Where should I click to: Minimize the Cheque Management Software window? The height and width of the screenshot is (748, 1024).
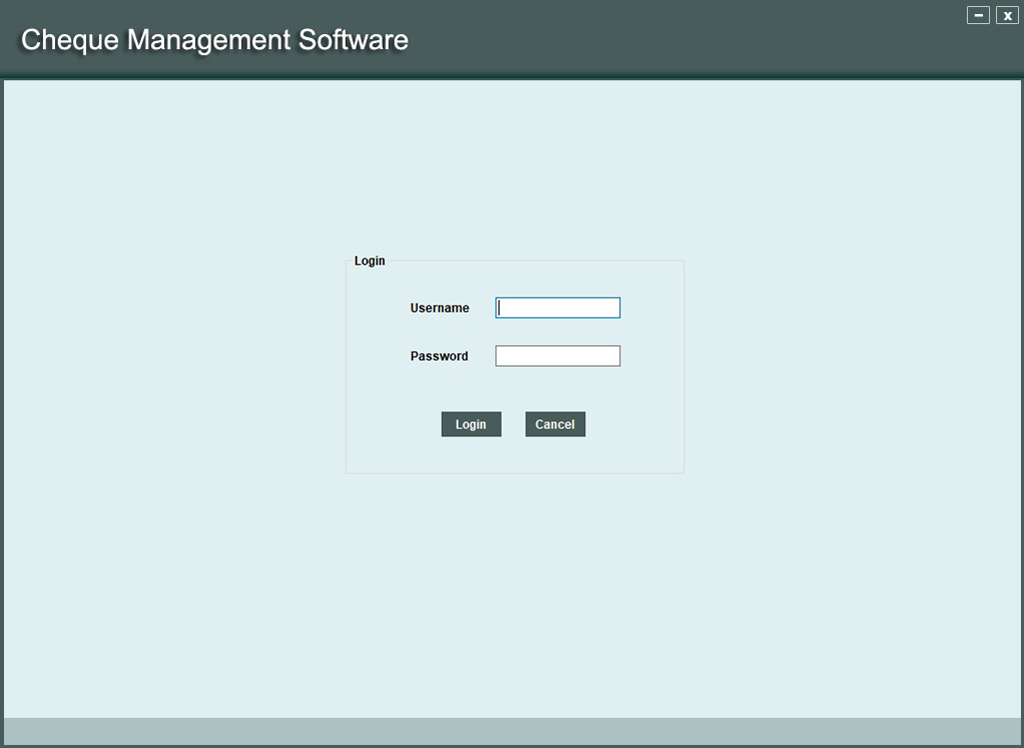tap(978, 15)
